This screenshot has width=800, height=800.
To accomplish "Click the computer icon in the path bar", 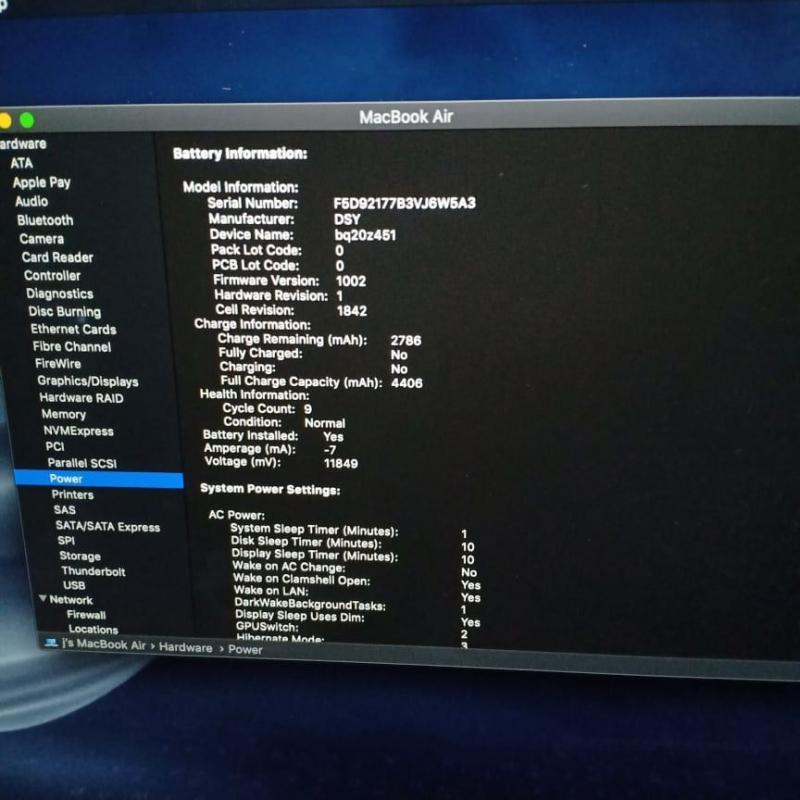I will tap(51, 643).
